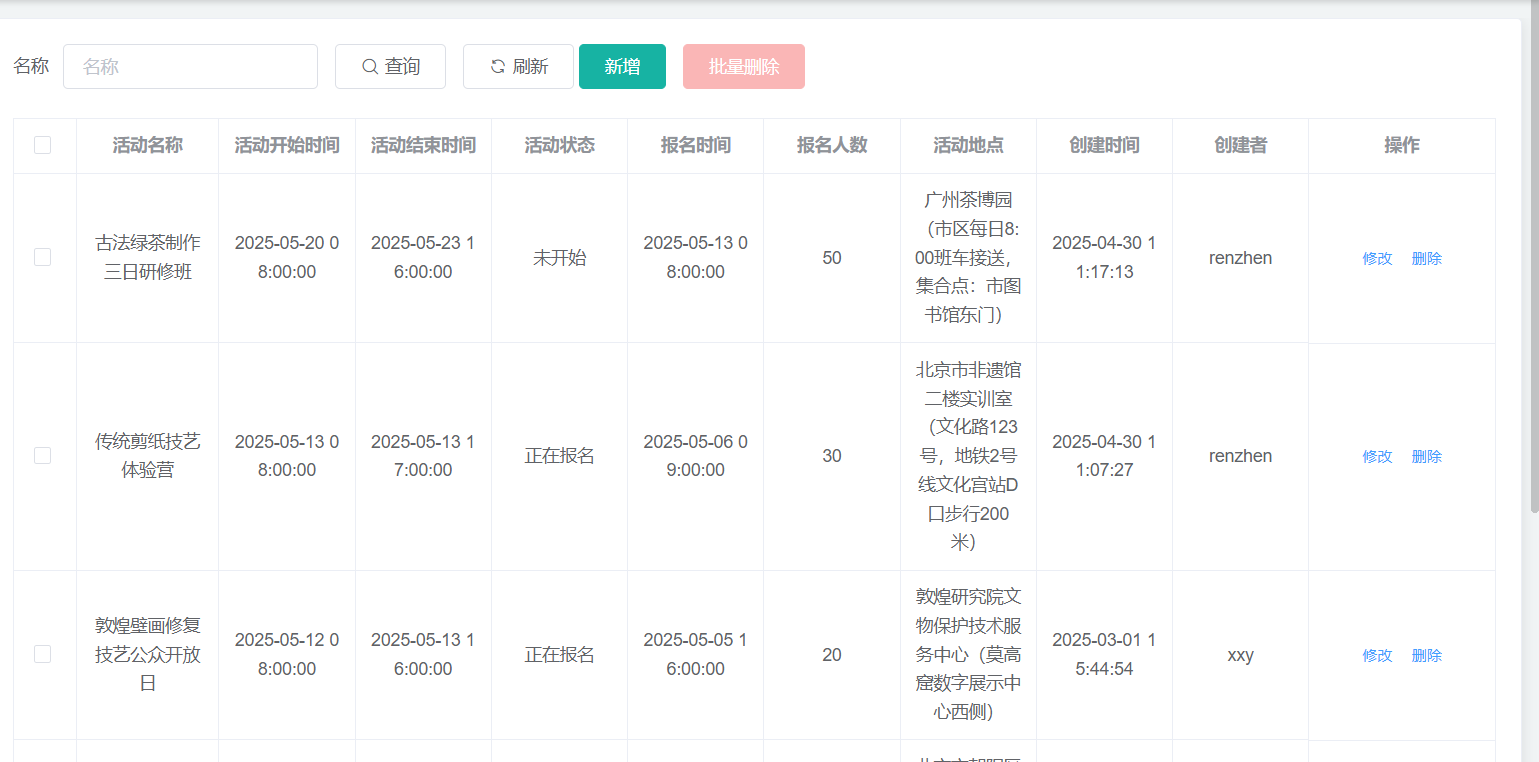Click the 刷新 refresh button
The width and height of the screenshot is (1539, 762).
pos(518,67)
